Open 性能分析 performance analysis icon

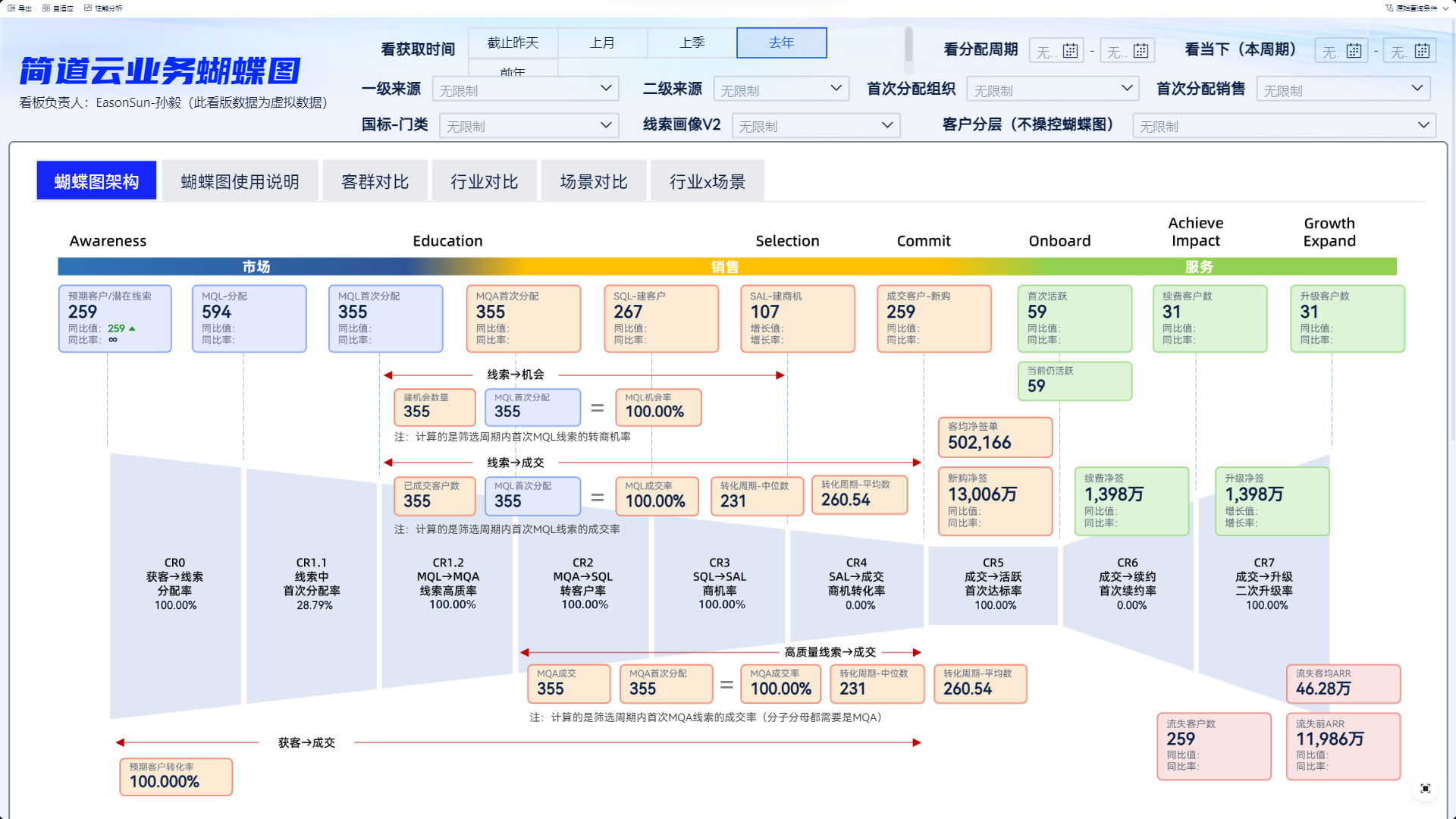point(88,8)
